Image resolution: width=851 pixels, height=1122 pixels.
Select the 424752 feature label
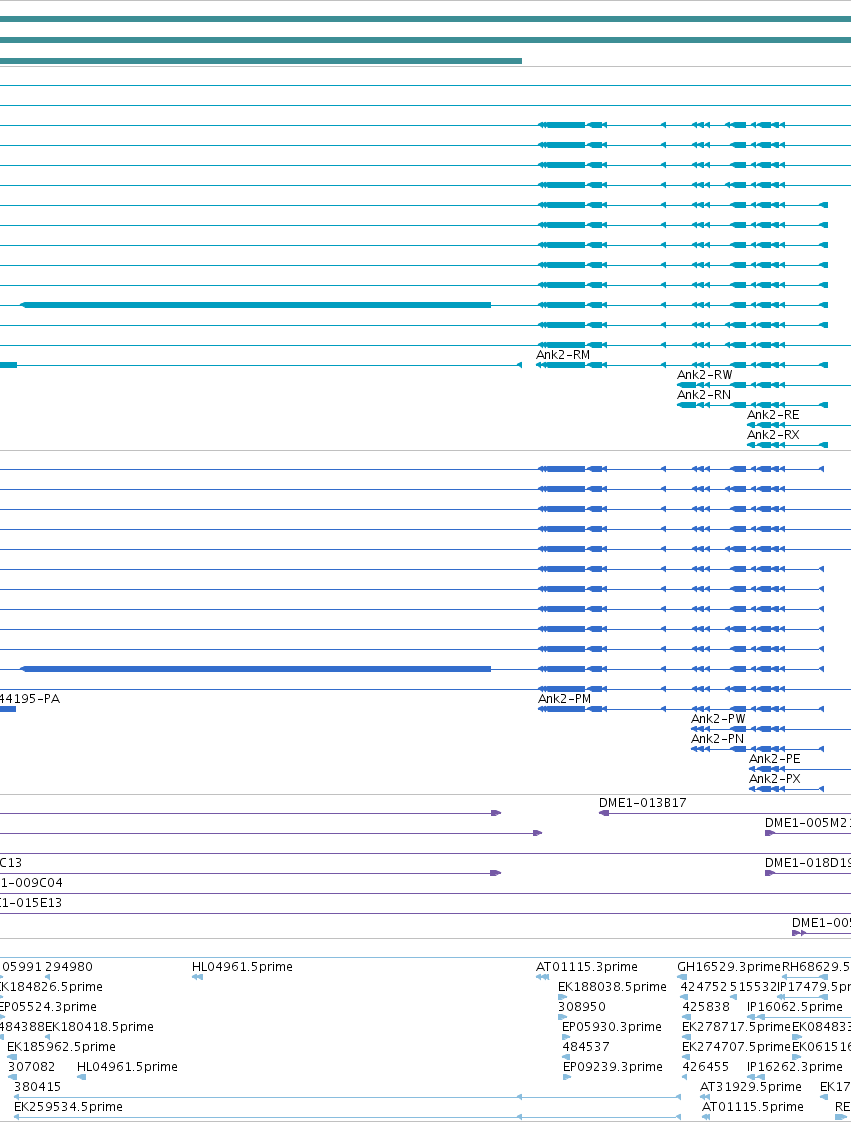pos(704,987)
